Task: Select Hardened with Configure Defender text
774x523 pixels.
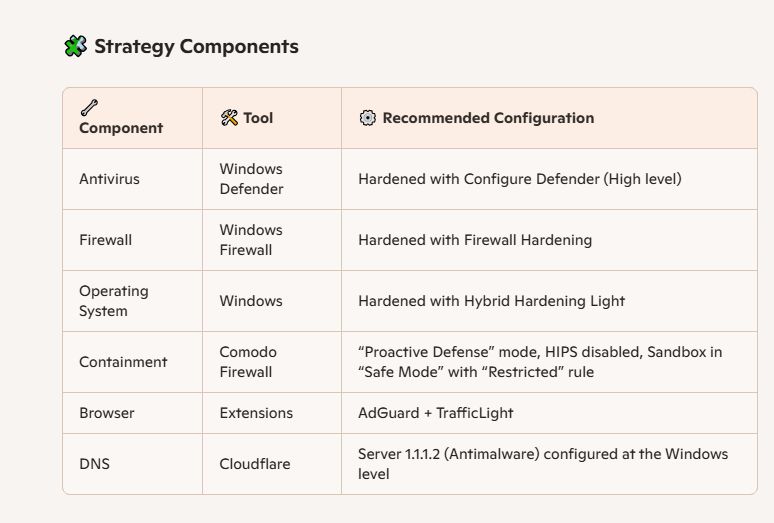Action: tap(520, 179)
